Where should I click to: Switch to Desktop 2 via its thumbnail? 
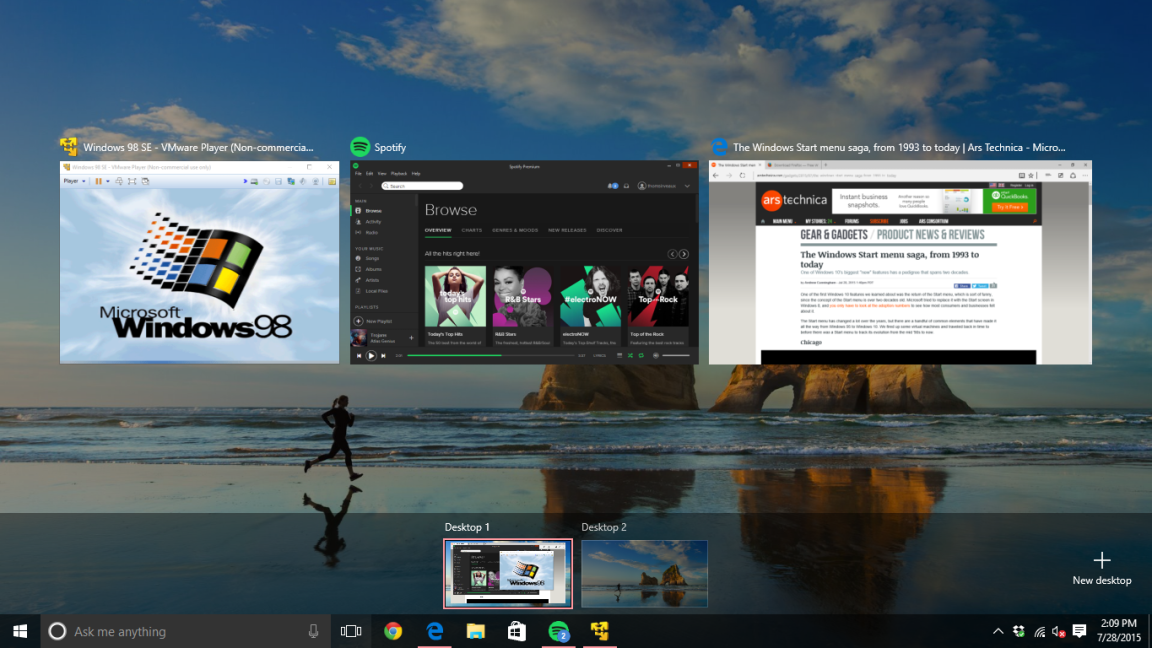643,572
